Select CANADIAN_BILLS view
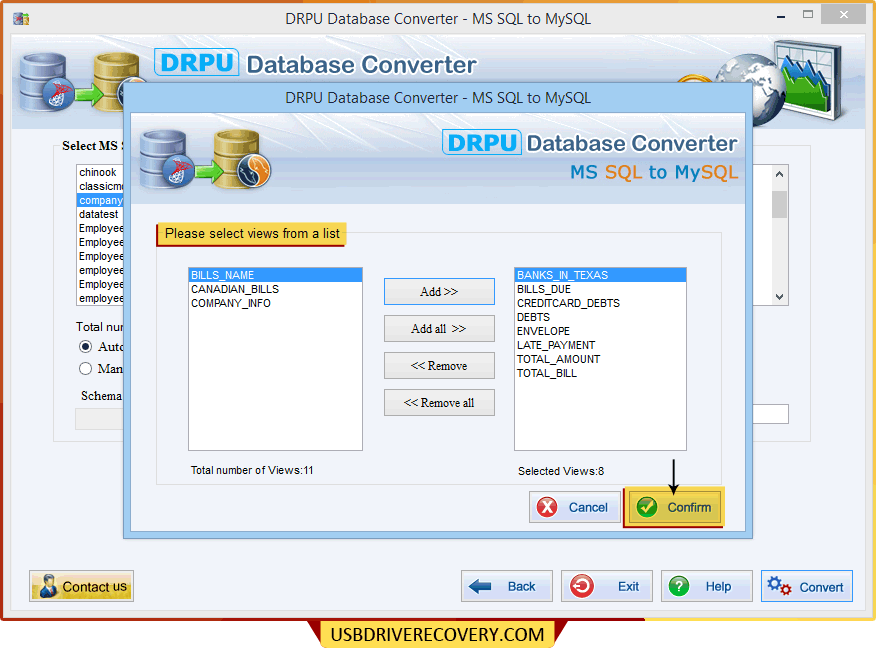This screenshot has height=648, width=876. [x=275, y=289]
